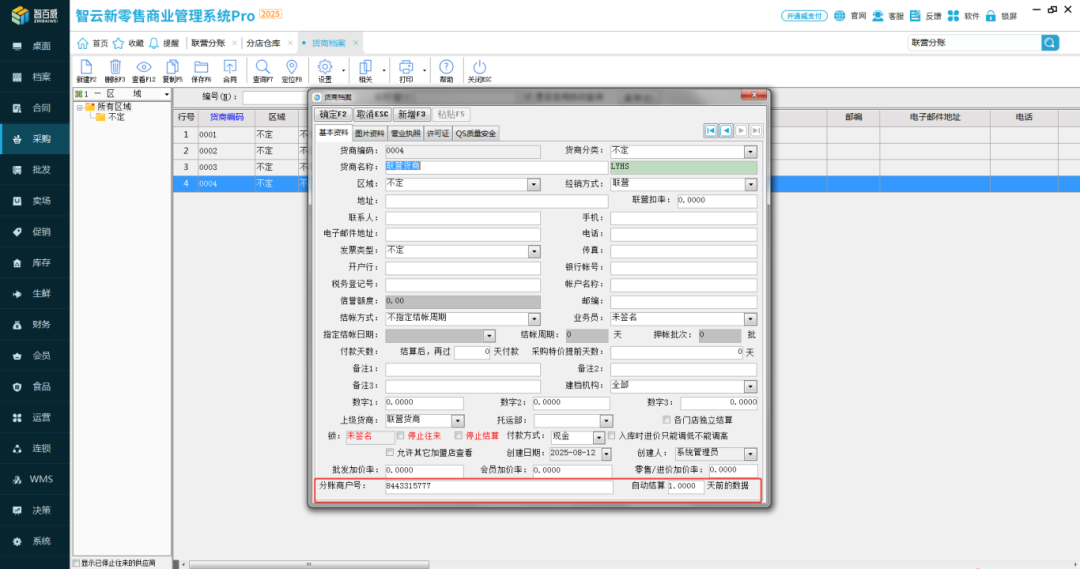Image resolution: width=1080 pixels, height=569 pixels.
Task: Open 生鲜 in the left sidebar
Action: (34, 293)
